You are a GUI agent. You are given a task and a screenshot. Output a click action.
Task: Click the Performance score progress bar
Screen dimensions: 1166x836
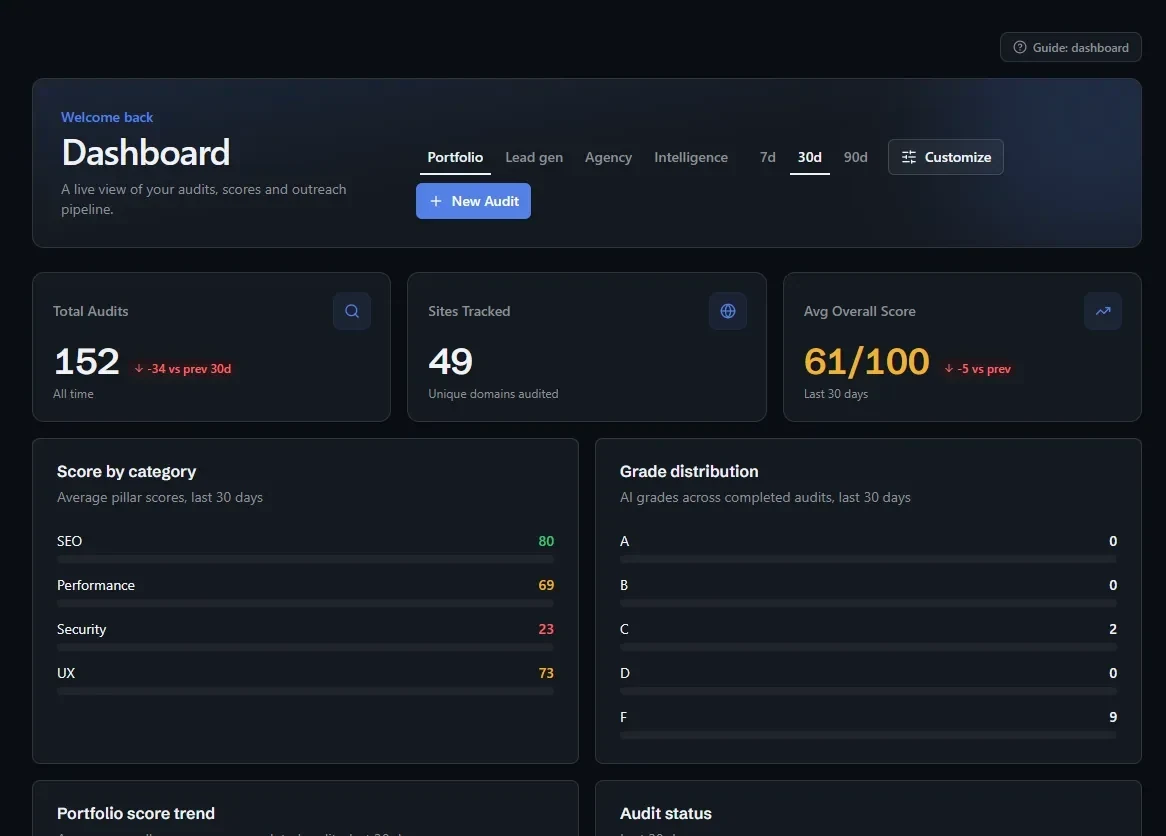(x=306, y=603)
